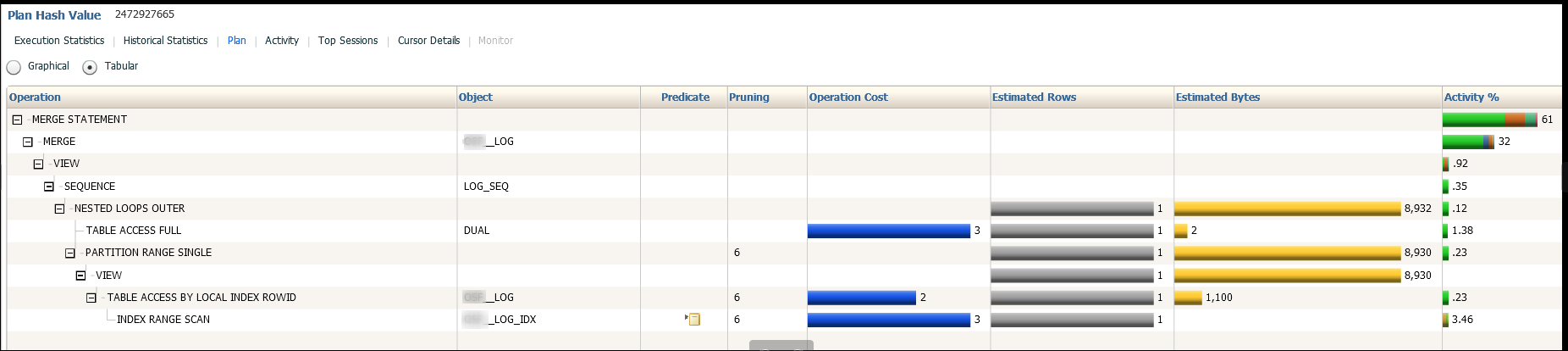The height and width of the screenshot is (351, 1568).
Task: Open the Activity tab
Action: 282,41
